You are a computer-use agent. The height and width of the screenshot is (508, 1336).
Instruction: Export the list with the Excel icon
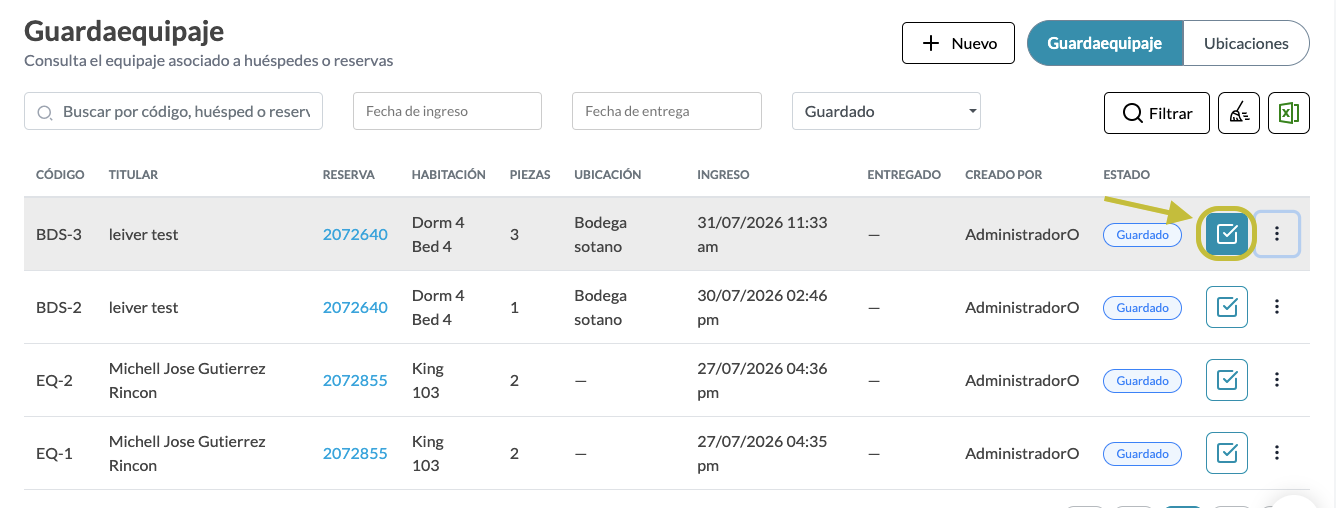point(1289,113)
